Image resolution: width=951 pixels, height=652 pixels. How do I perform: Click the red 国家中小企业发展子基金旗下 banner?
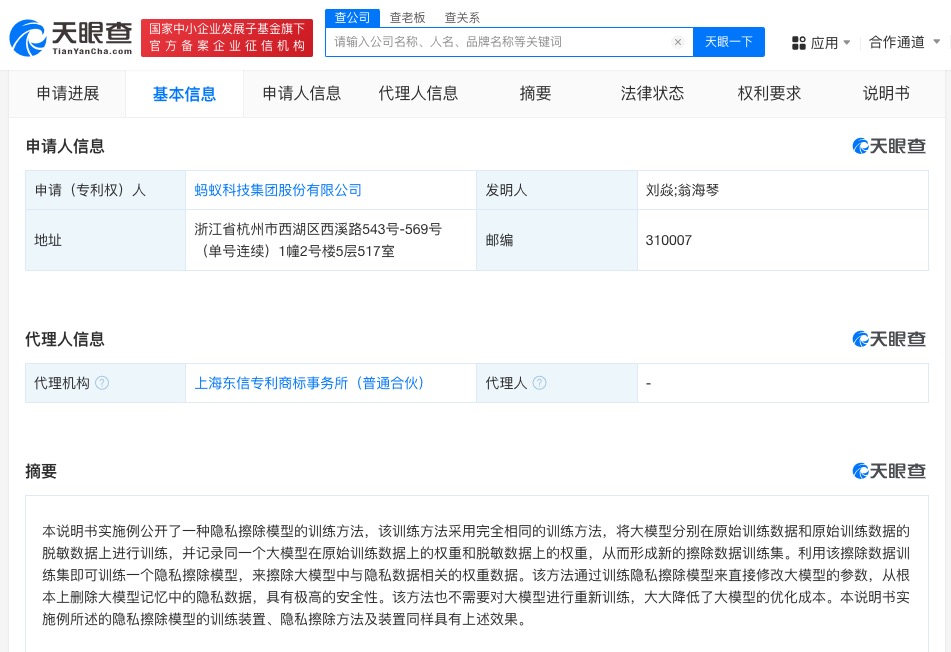click(x=227, y=38)
